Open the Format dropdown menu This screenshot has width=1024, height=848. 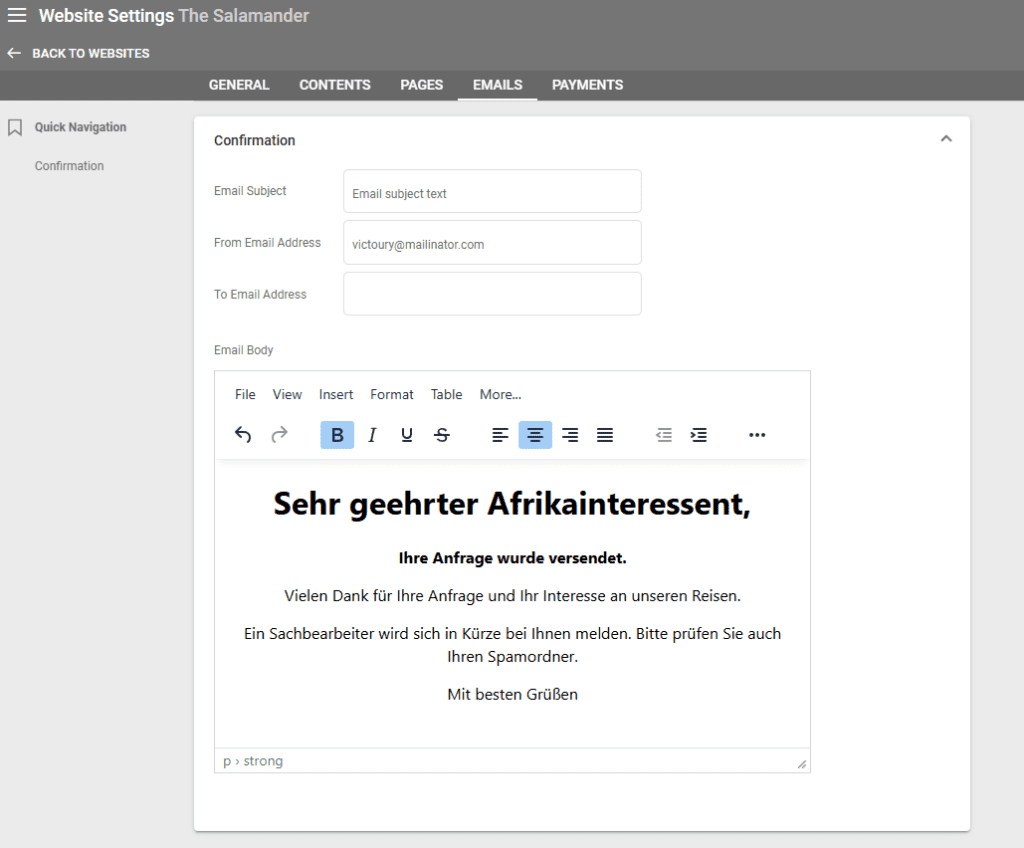tap(391, 394)
